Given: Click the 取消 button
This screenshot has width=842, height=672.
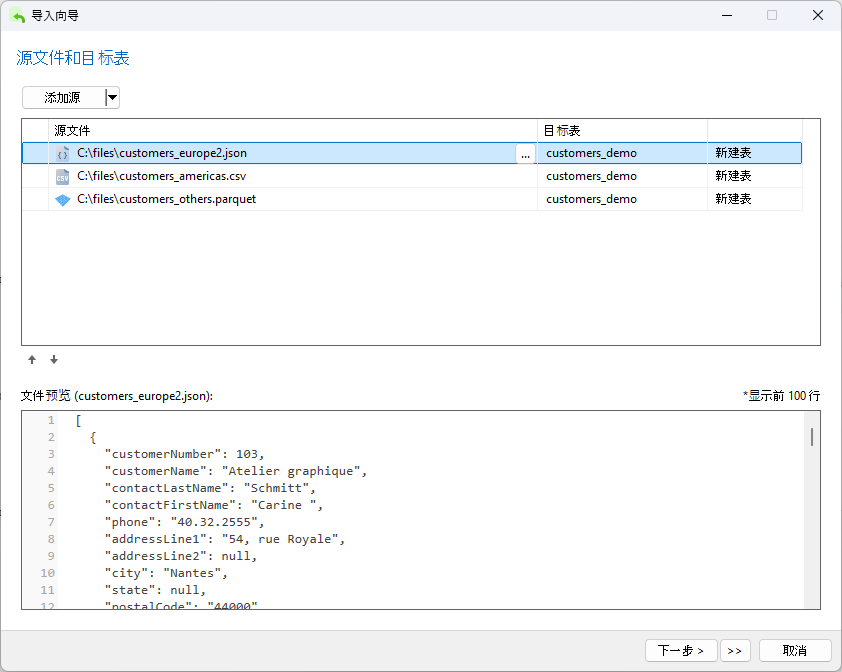Looking at the screenshot, I should (795, 651).
